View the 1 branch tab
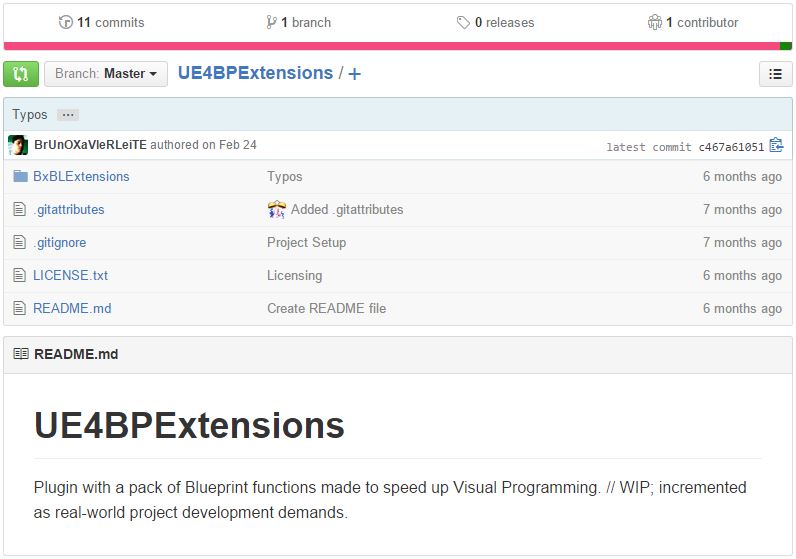Screen dimensions: 796x559 [298, 22]
